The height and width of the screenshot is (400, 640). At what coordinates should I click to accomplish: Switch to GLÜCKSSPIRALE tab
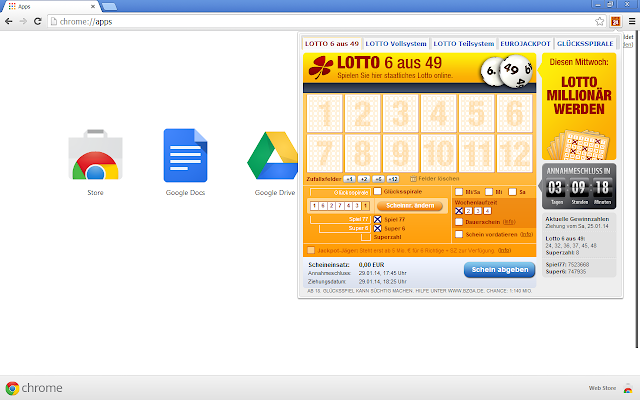tap(585, 44)
